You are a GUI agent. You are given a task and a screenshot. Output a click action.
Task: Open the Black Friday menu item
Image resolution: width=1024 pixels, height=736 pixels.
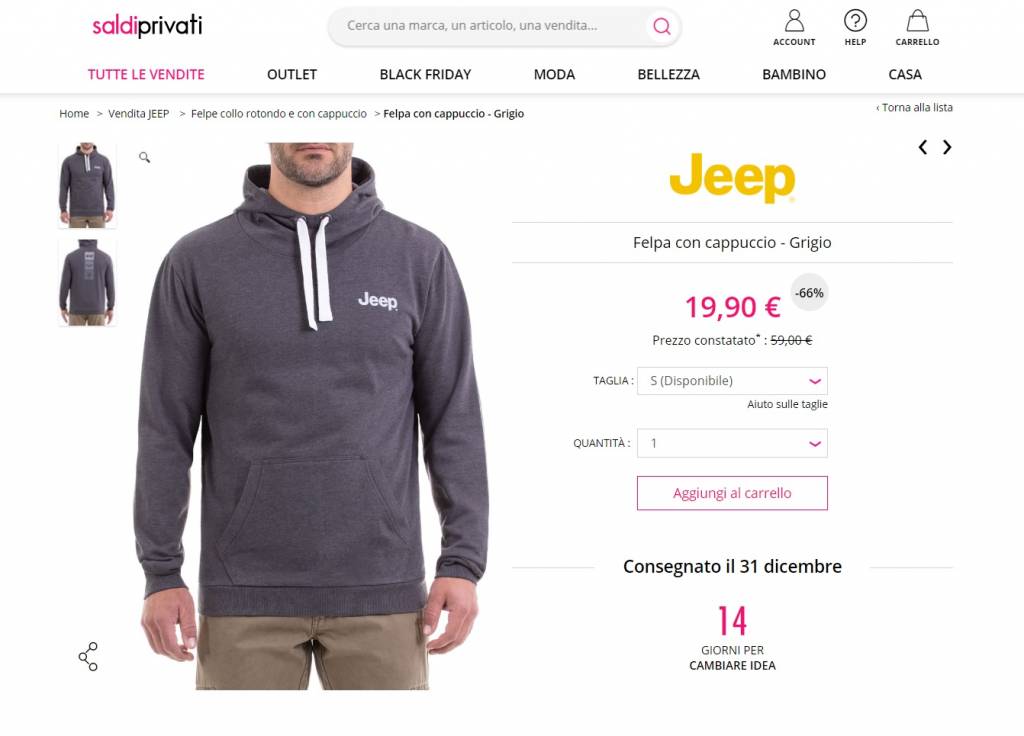(x=425, y=74)
